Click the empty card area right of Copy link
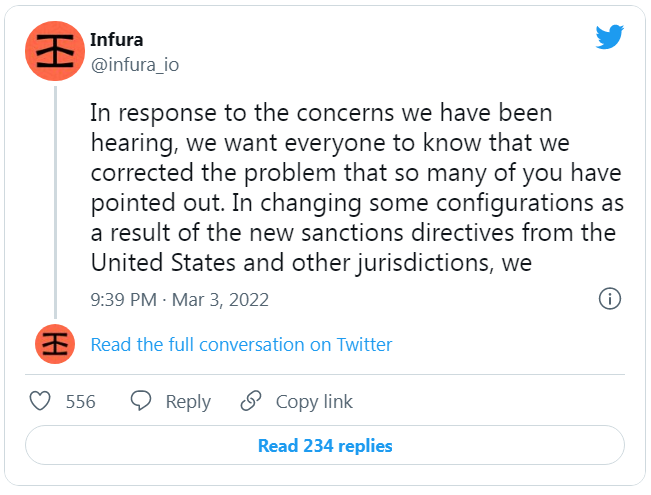The image size is (651, 495). (x=489, y=401)
